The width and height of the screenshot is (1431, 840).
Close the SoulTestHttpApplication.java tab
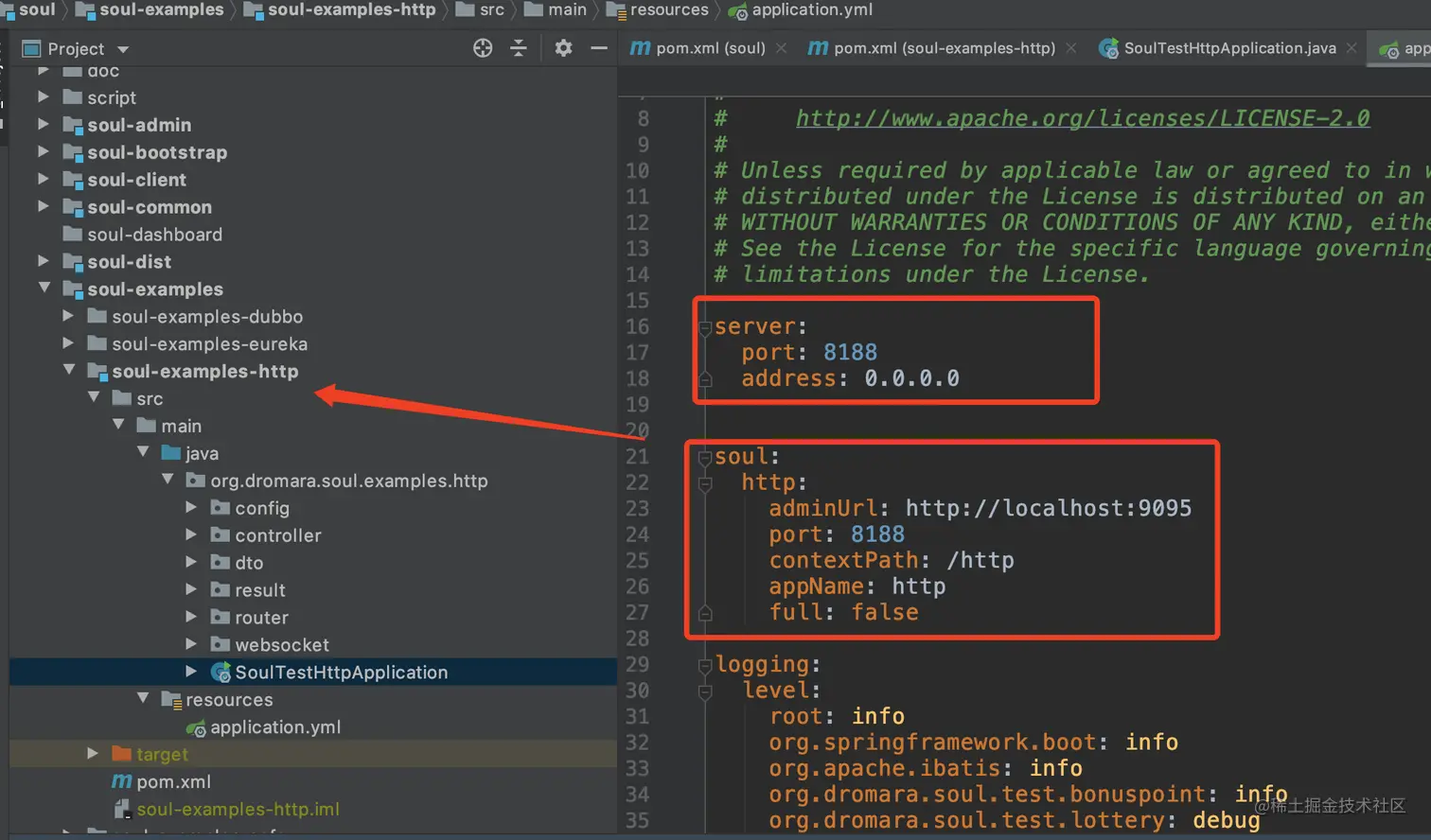point(1351,48)
